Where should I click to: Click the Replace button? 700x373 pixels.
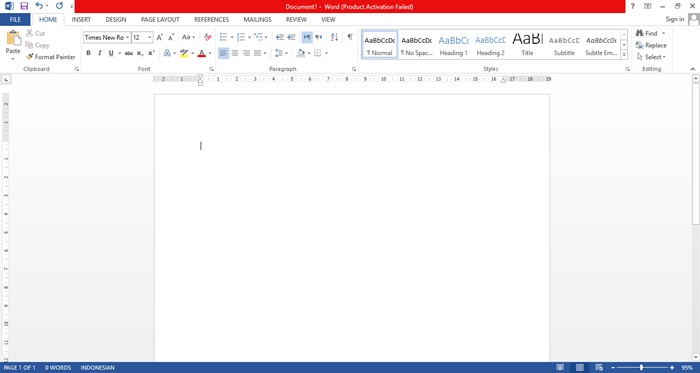[651, 45]
